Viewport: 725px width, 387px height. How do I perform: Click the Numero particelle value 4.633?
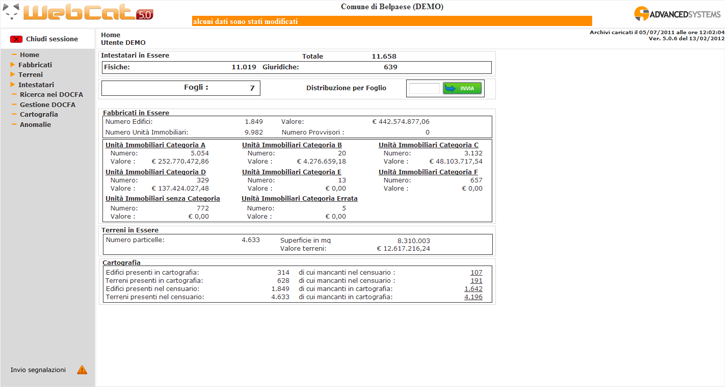pyautogui.click(x=251, y=240)
